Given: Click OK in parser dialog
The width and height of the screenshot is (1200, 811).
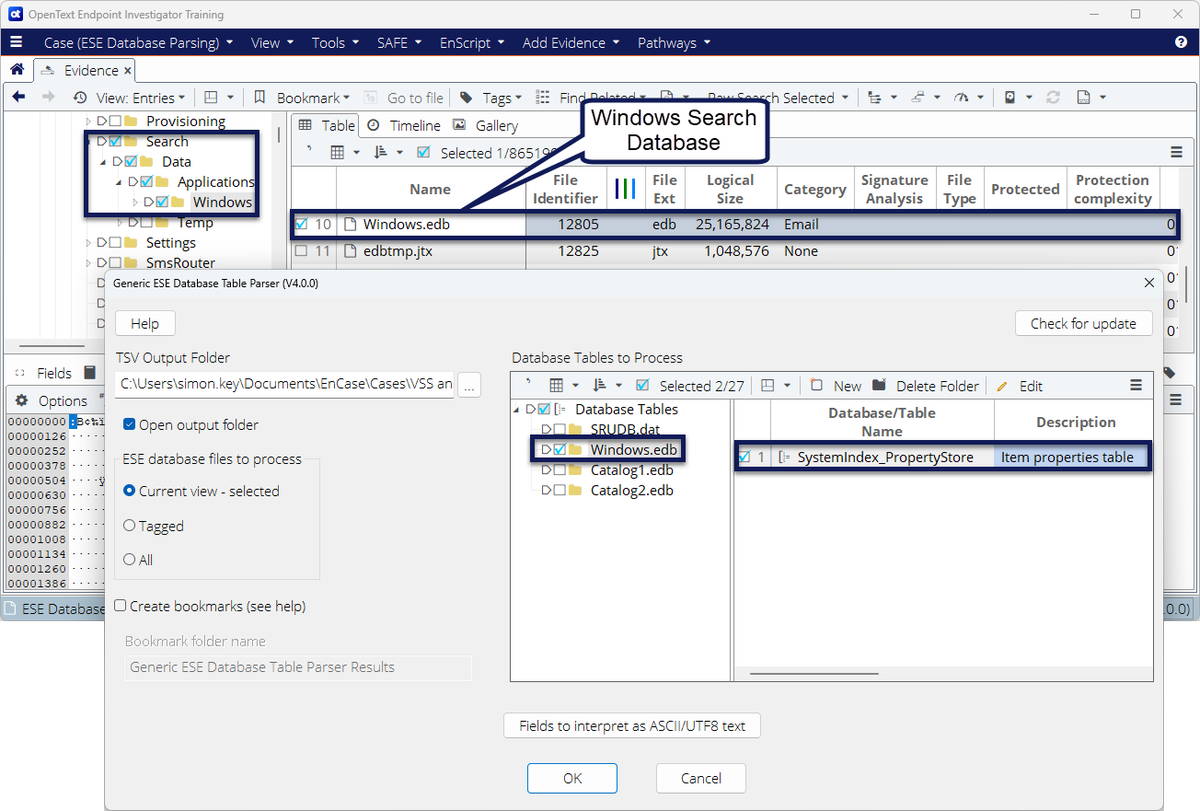Looking at the screenshot, I should pyautogui.click(x=572, y=778).
